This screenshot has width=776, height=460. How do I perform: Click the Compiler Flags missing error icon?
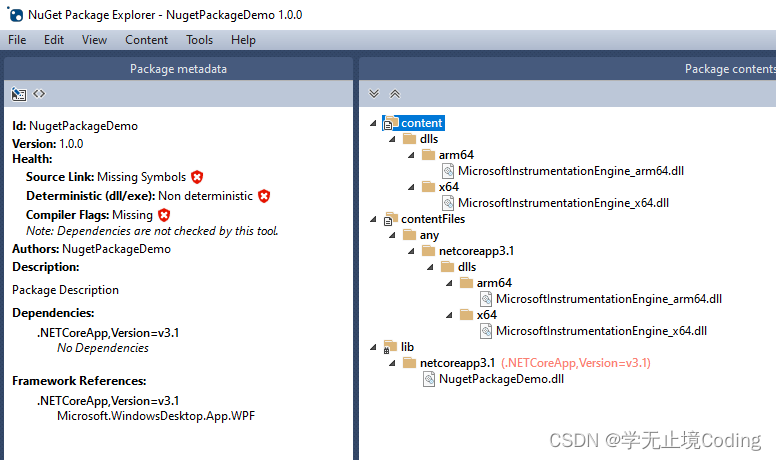click(164, 215)
